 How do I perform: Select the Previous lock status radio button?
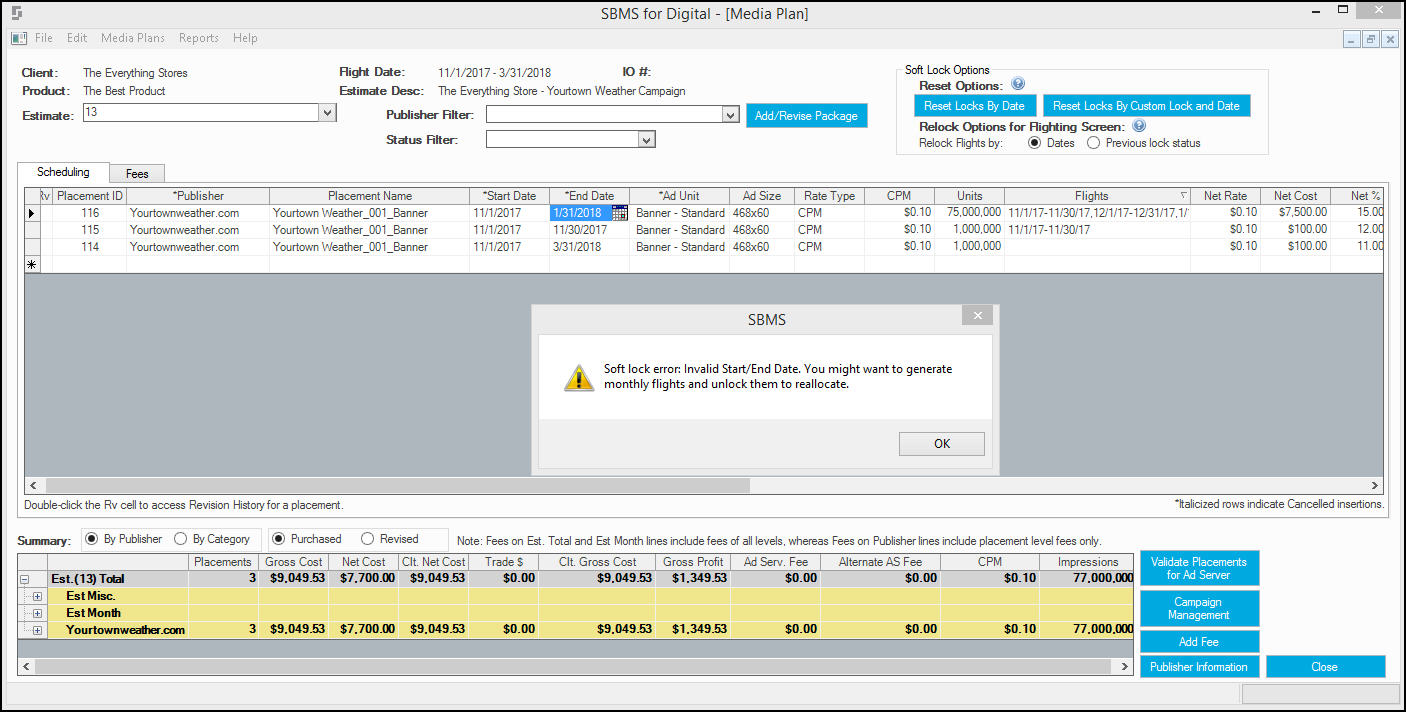[1093, 143]
